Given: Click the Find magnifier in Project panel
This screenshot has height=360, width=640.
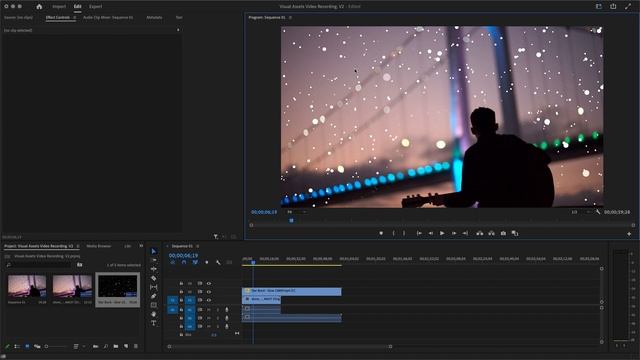Looking at the screenshot, I should click(x=106, y=347).
